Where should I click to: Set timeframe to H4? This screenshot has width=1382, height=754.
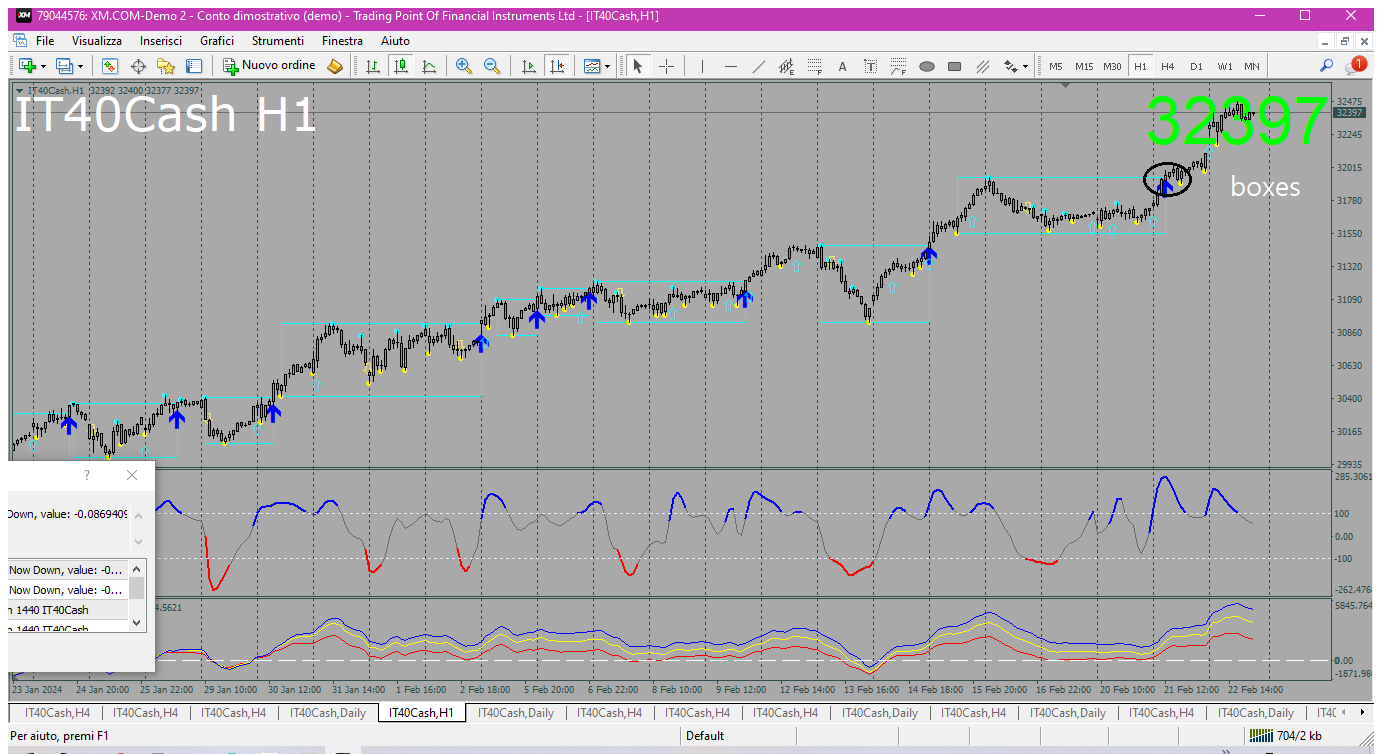tap(1168, 66)
